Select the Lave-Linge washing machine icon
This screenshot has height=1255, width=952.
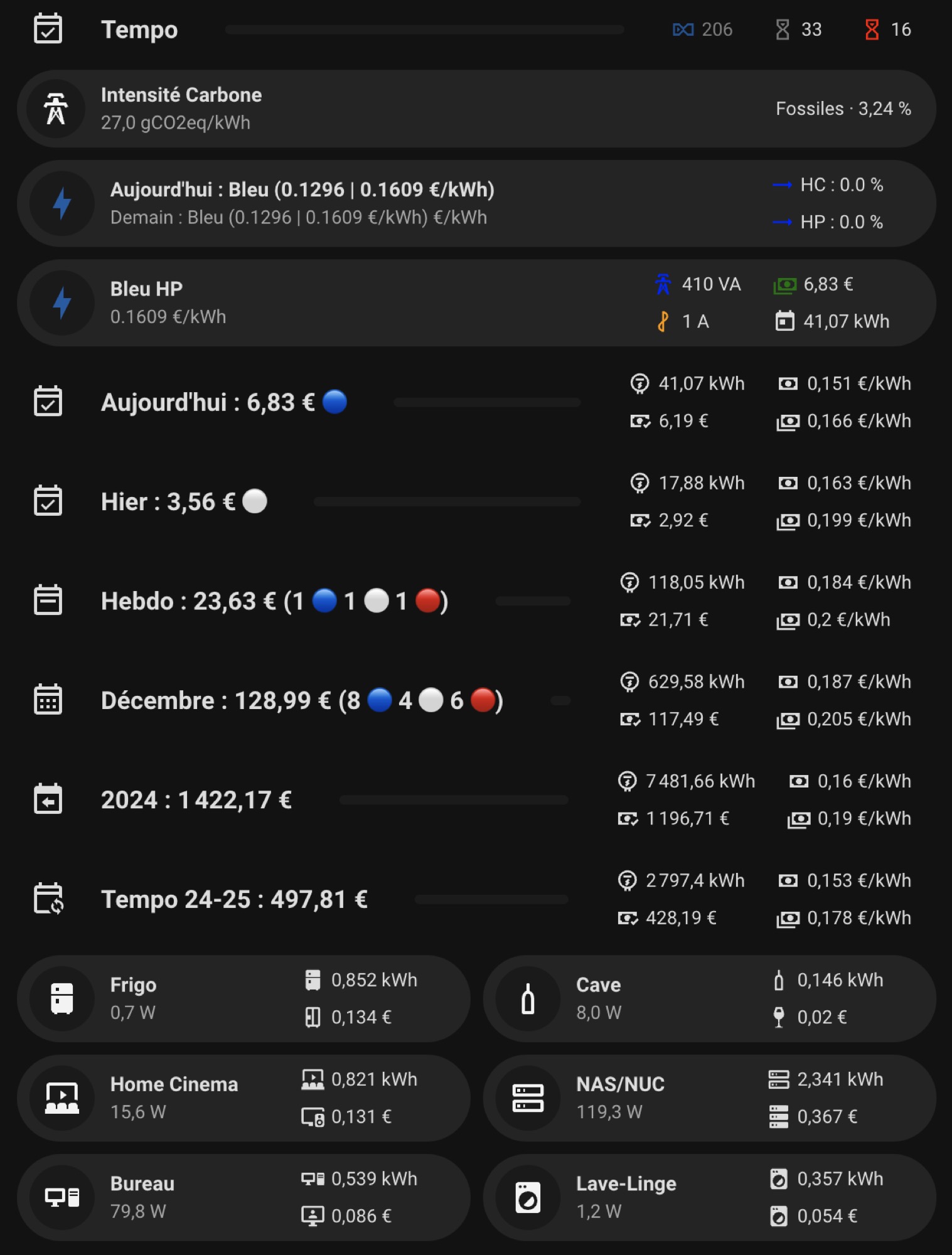tap(528, 1197)
